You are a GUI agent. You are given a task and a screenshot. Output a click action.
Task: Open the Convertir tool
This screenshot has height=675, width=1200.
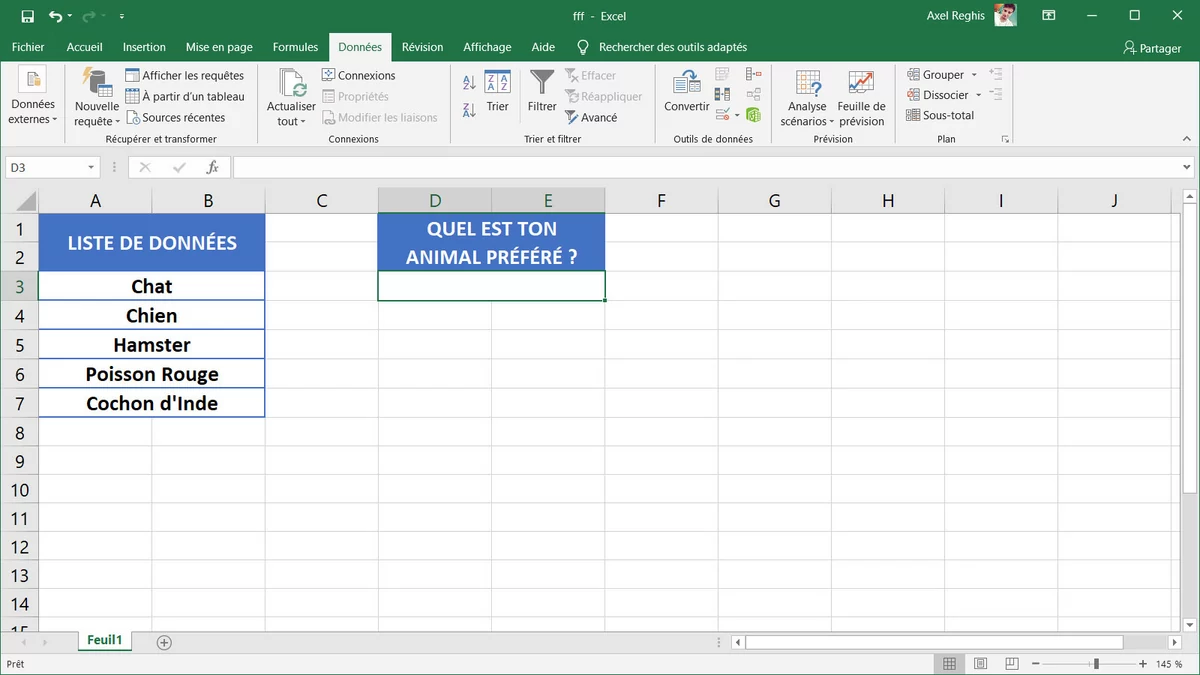click(686, 95)
